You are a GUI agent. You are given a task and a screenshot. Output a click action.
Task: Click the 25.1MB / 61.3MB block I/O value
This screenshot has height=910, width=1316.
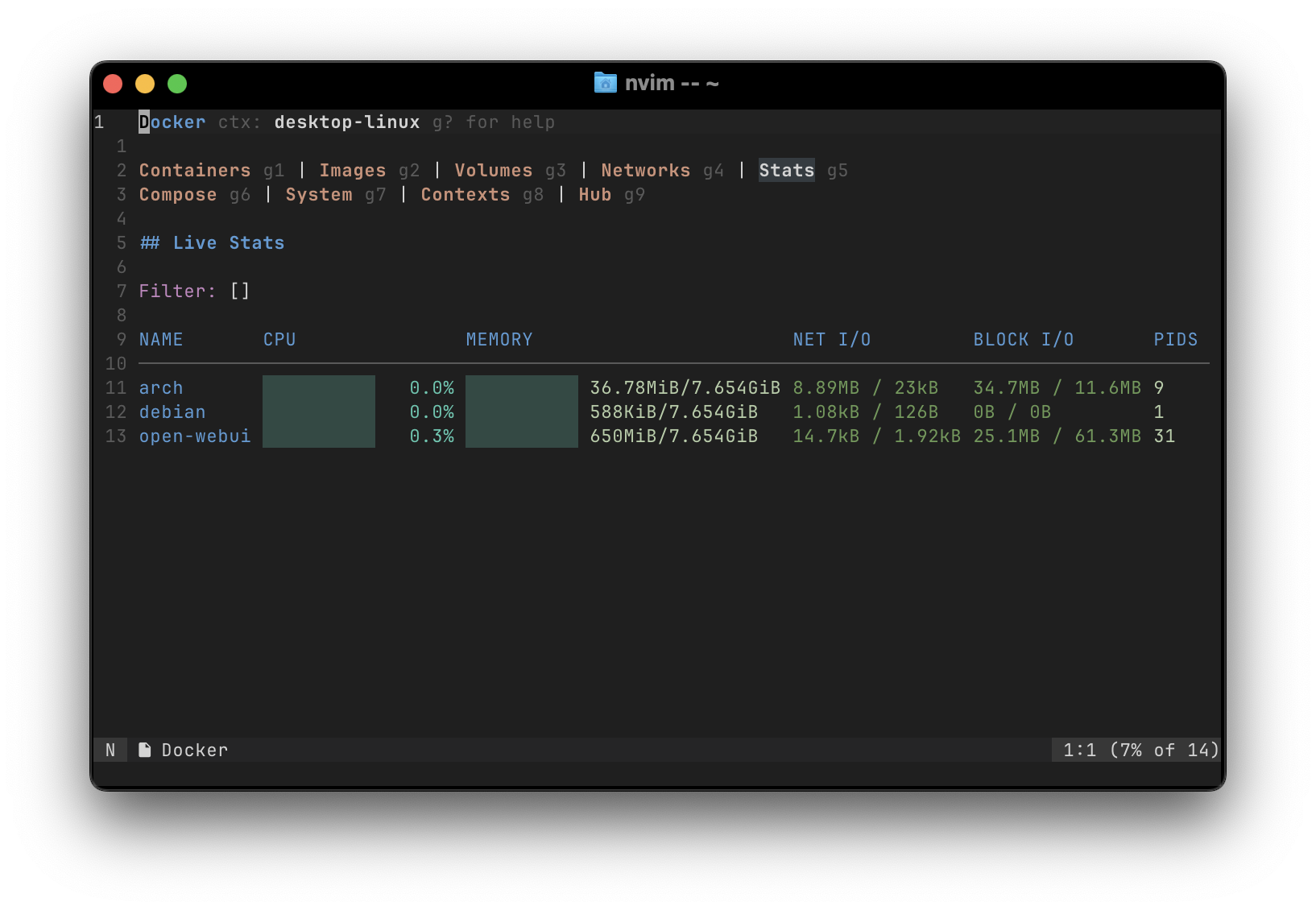[1057, 436]
